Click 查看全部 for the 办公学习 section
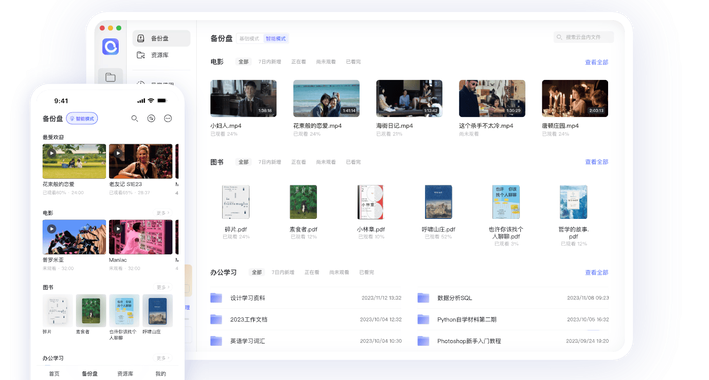This screenshot has height=380, width=709. tap(596, 273)
